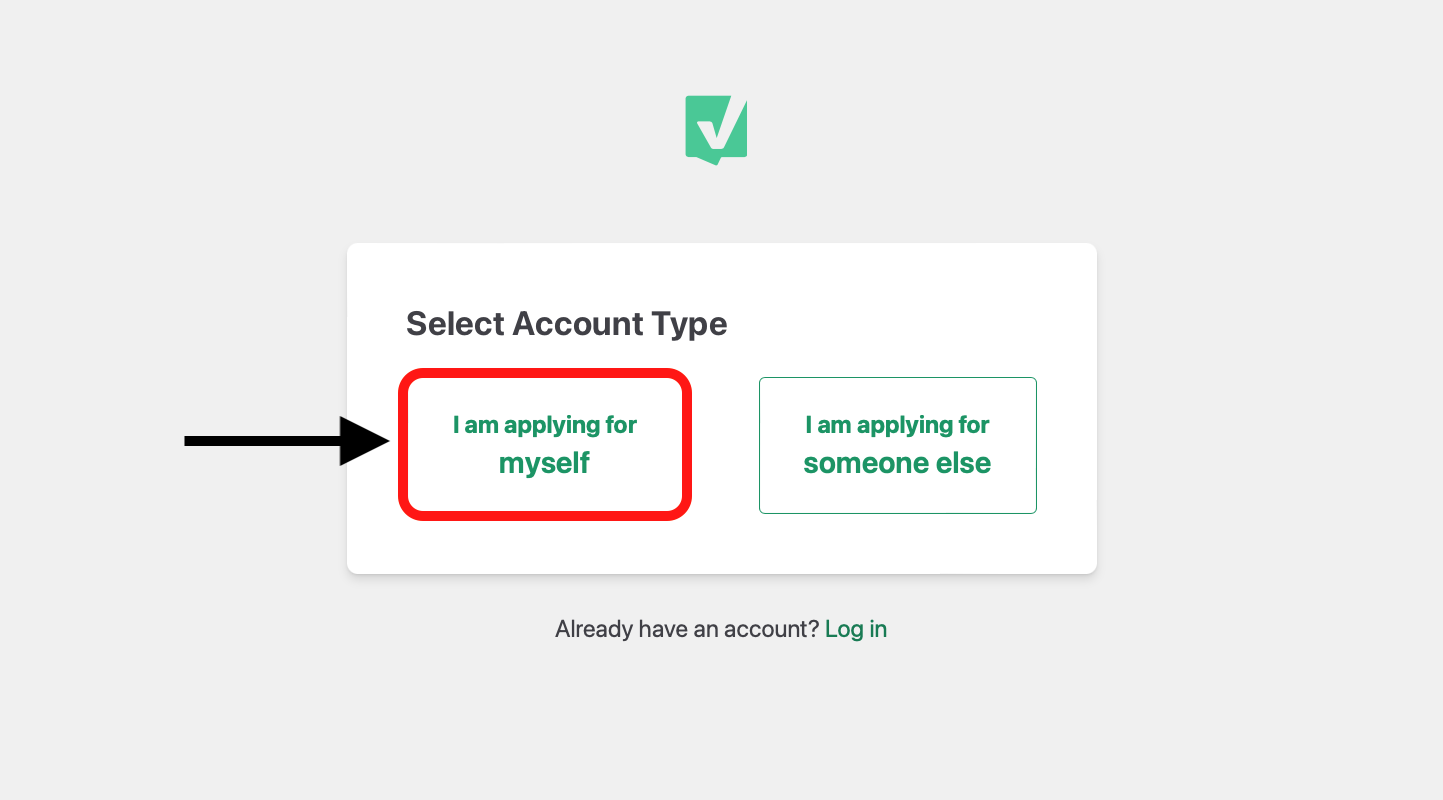Click the black arrow pointing at the myself option
The width and height of the screenshot is (1443, 800).
(x=285, y=439)
